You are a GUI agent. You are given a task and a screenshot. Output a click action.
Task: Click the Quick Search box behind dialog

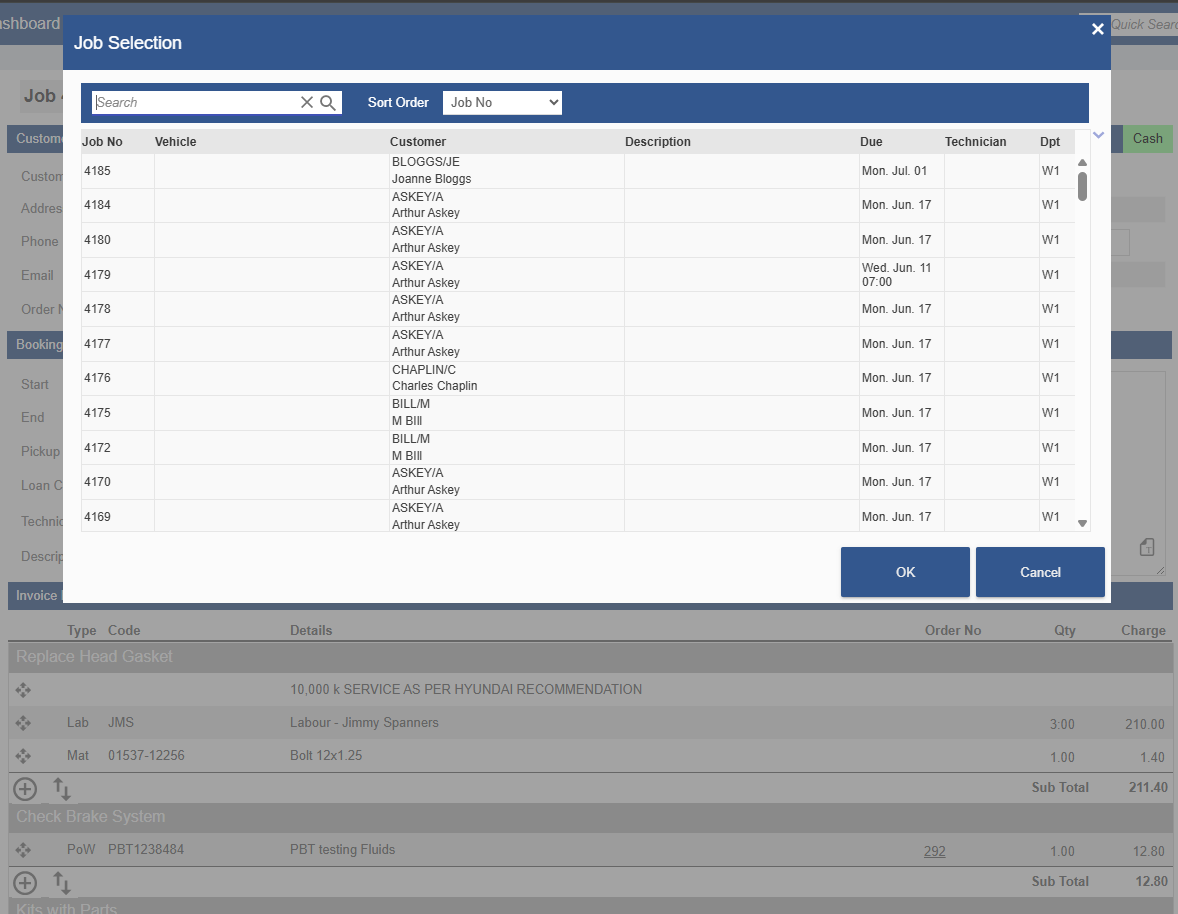pyautogui.click(x=1143, y=24)
